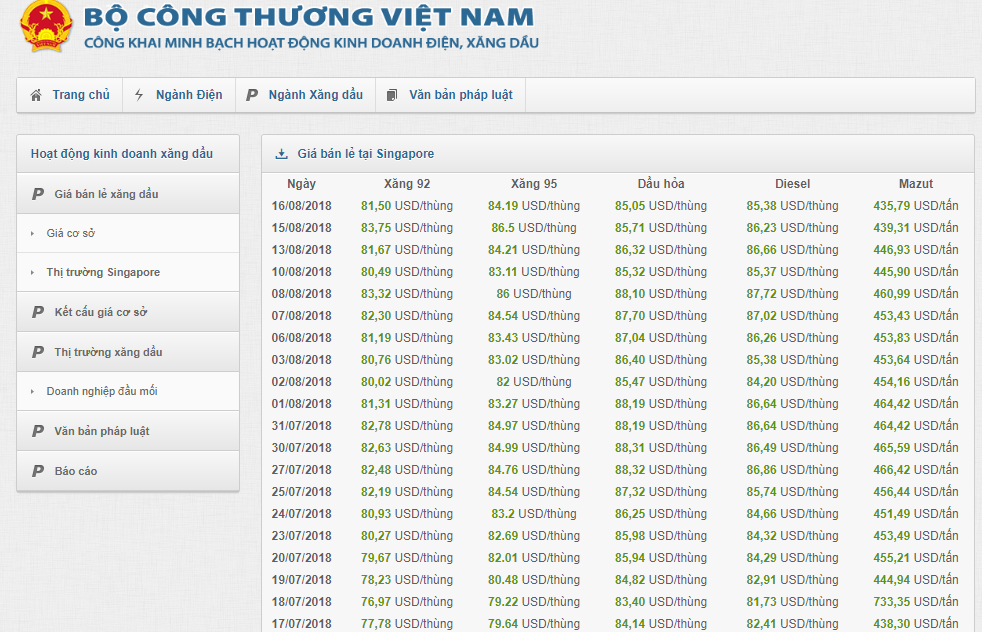Click the Xăng 95 price 83.2 USD/thùng

534,514
